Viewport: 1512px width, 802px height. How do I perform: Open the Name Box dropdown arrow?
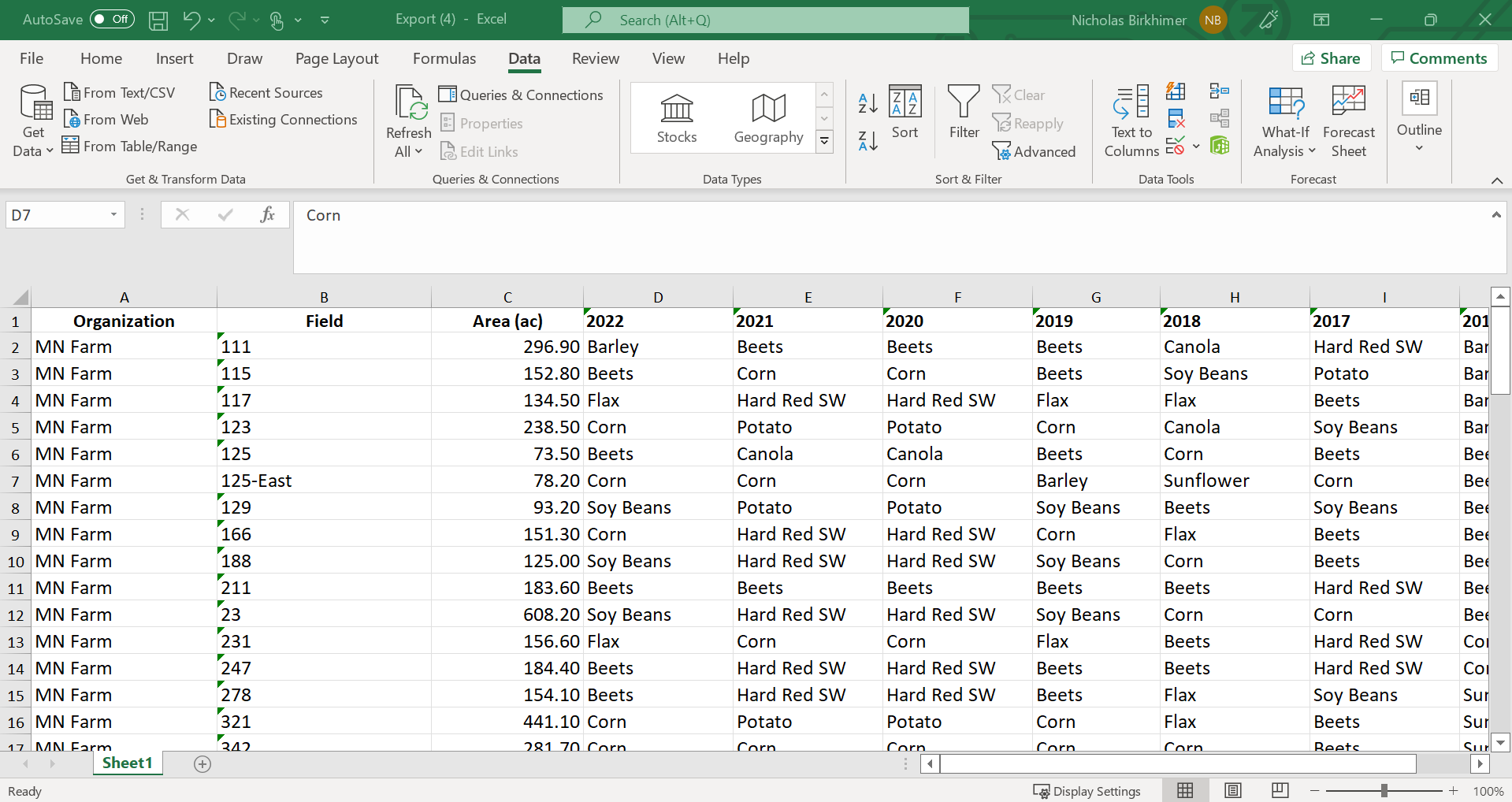(x=113, y=214)
